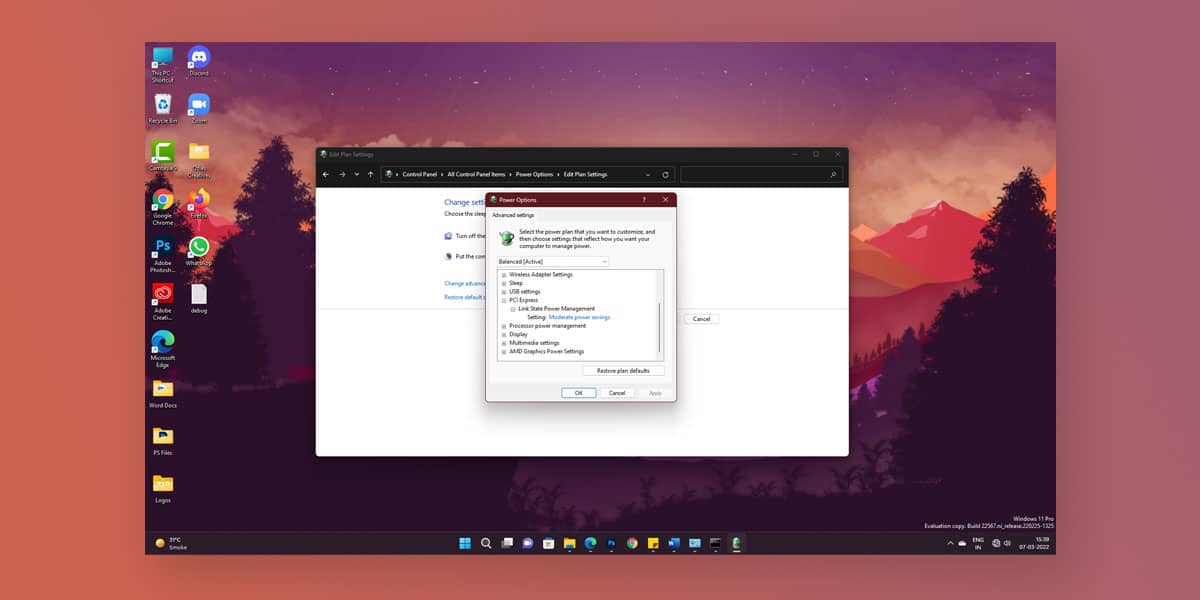The width and height of the screenshot is (1200, 600).
Task: Click the taskbar Search magnifier icon
Action: click(x=486, y=543)
